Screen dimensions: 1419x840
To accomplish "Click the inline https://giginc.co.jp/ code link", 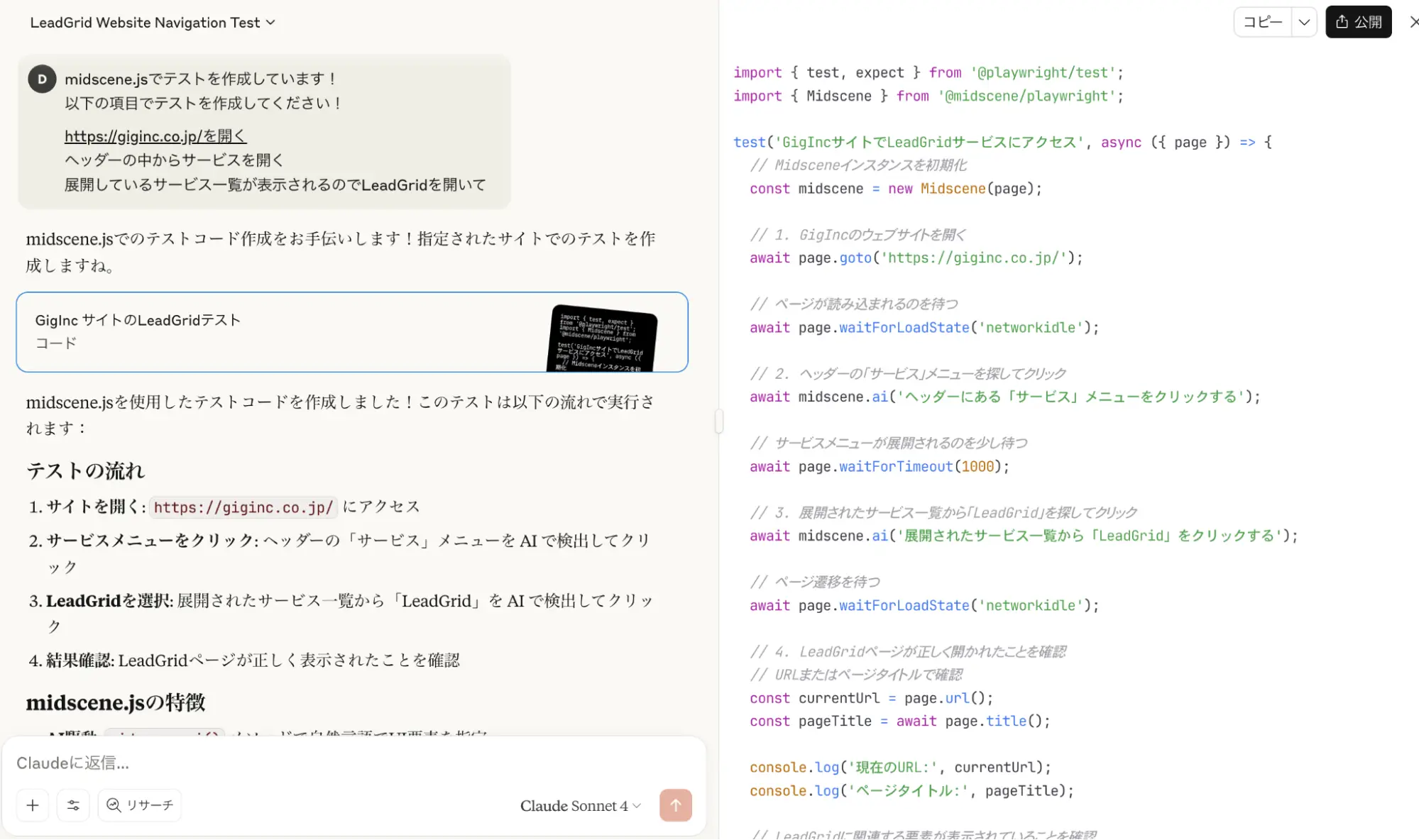I will pos(243,507).
